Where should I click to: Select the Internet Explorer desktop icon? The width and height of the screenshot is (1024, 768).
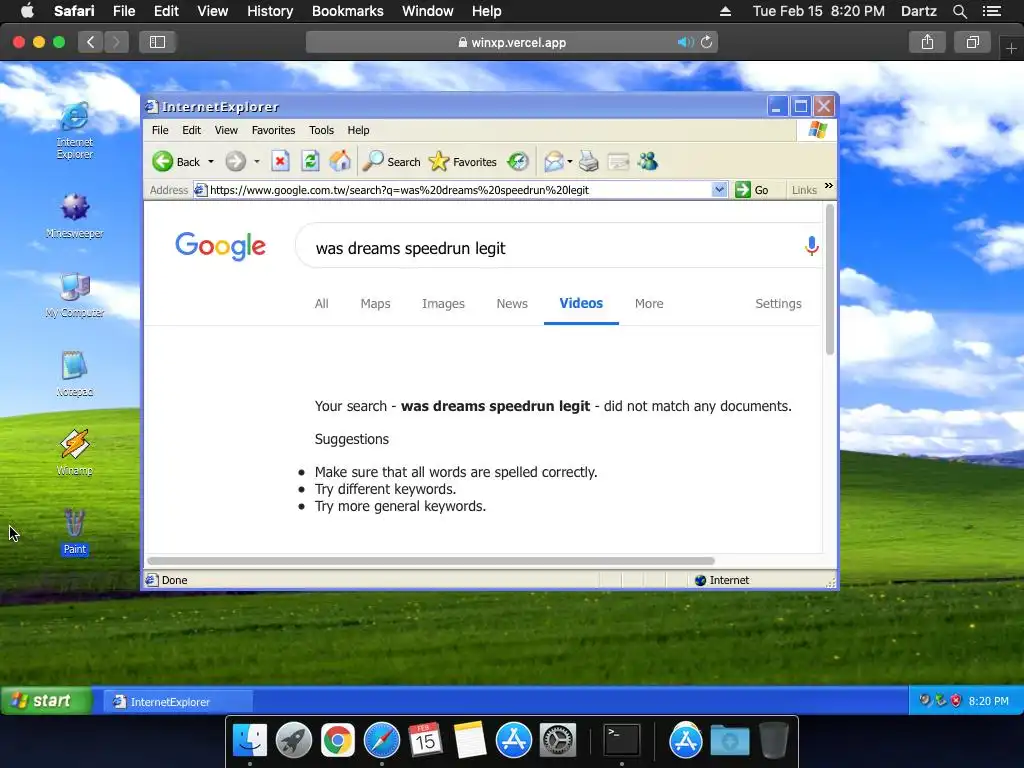coord(74,131)
